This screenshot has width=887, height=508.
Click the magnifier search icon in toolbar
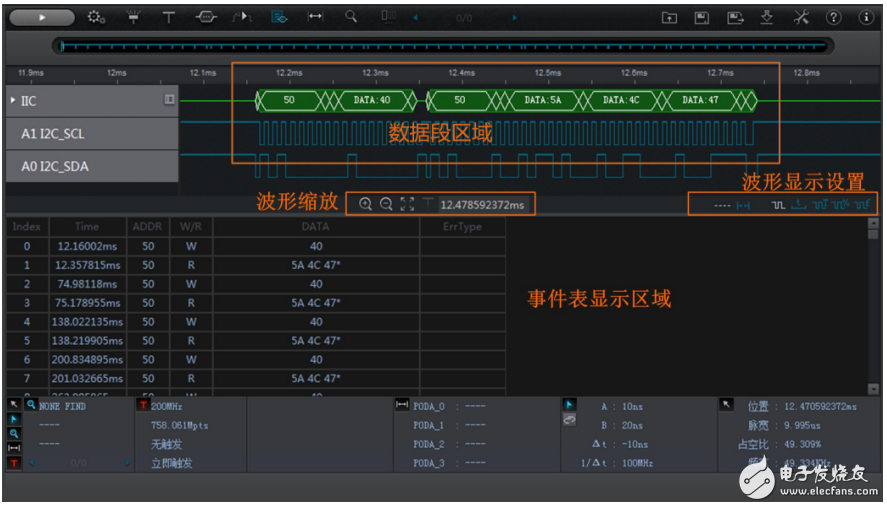click(351, 17)
